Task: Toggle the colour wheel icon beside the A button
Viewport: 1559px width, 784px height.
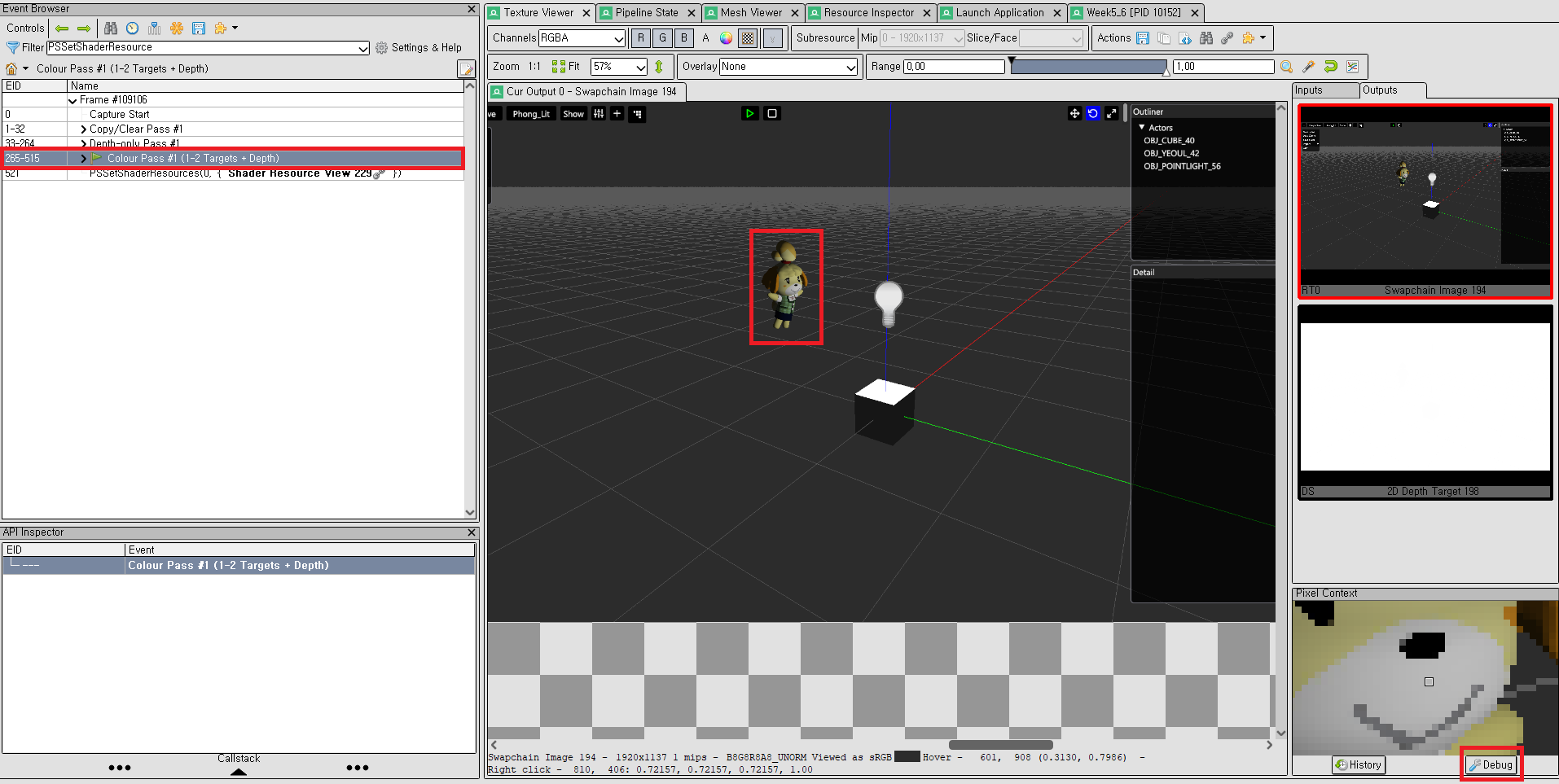Action: pyautogui.click(x=727, y=38)
